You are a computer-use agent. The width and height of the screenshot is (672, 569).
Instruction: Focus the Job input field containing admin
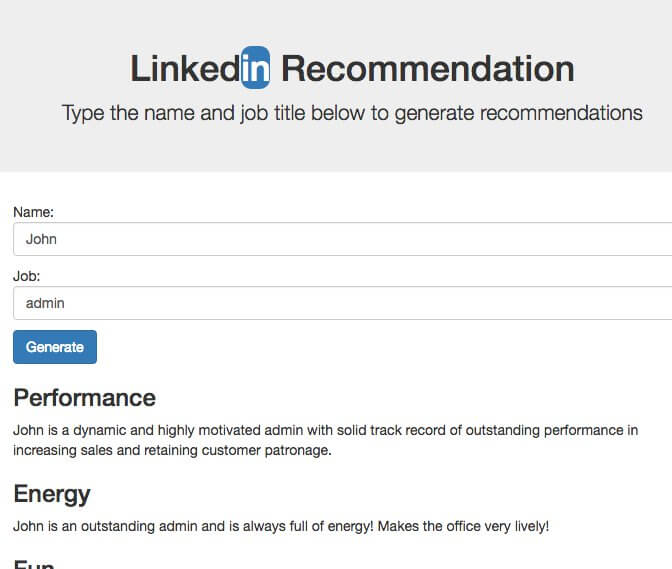pyautogui.click(x=342, y=303)
